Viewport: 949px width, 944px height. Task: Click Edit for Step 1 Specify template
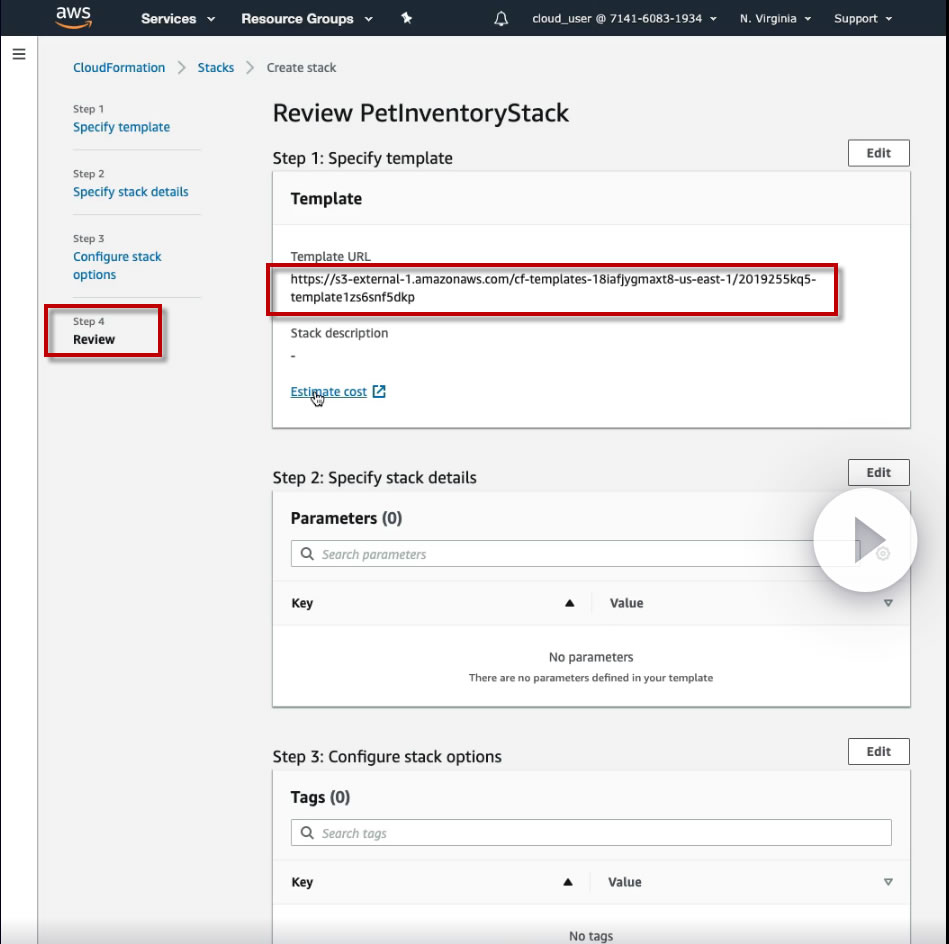878,153
